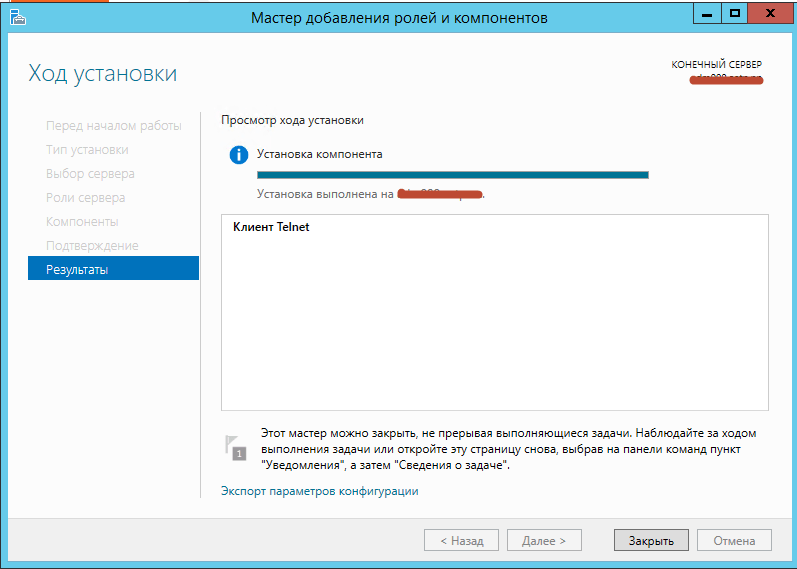
Task: Close the window with the red X
Action: [771, 14]
